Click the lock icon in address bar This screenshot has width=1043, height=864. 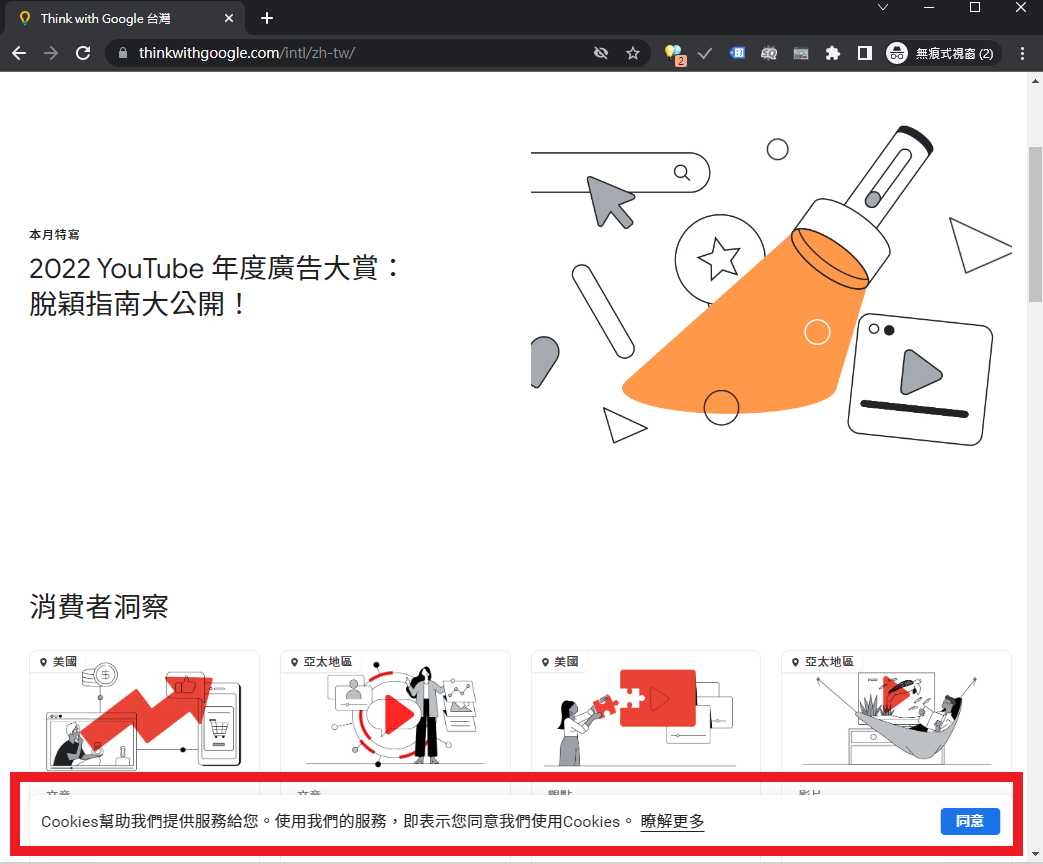122,53
